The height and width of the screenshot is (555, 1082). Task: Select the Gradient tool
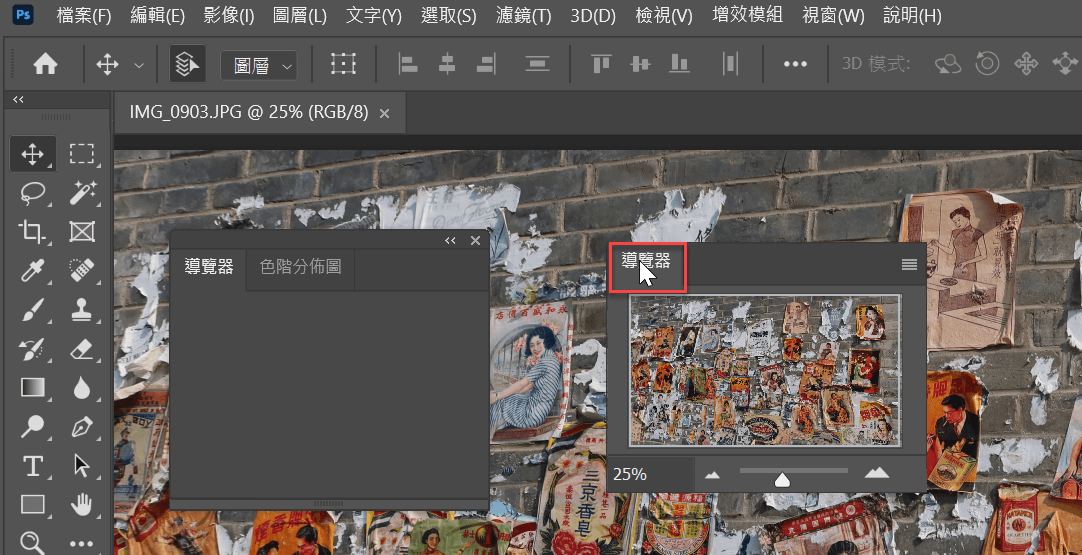[32, 388]
